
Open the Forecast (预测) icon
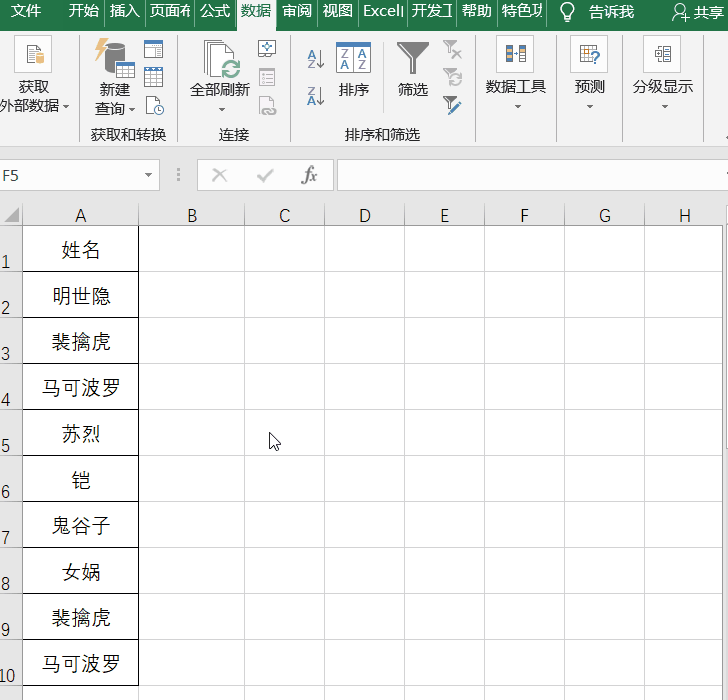coord(589,54)
